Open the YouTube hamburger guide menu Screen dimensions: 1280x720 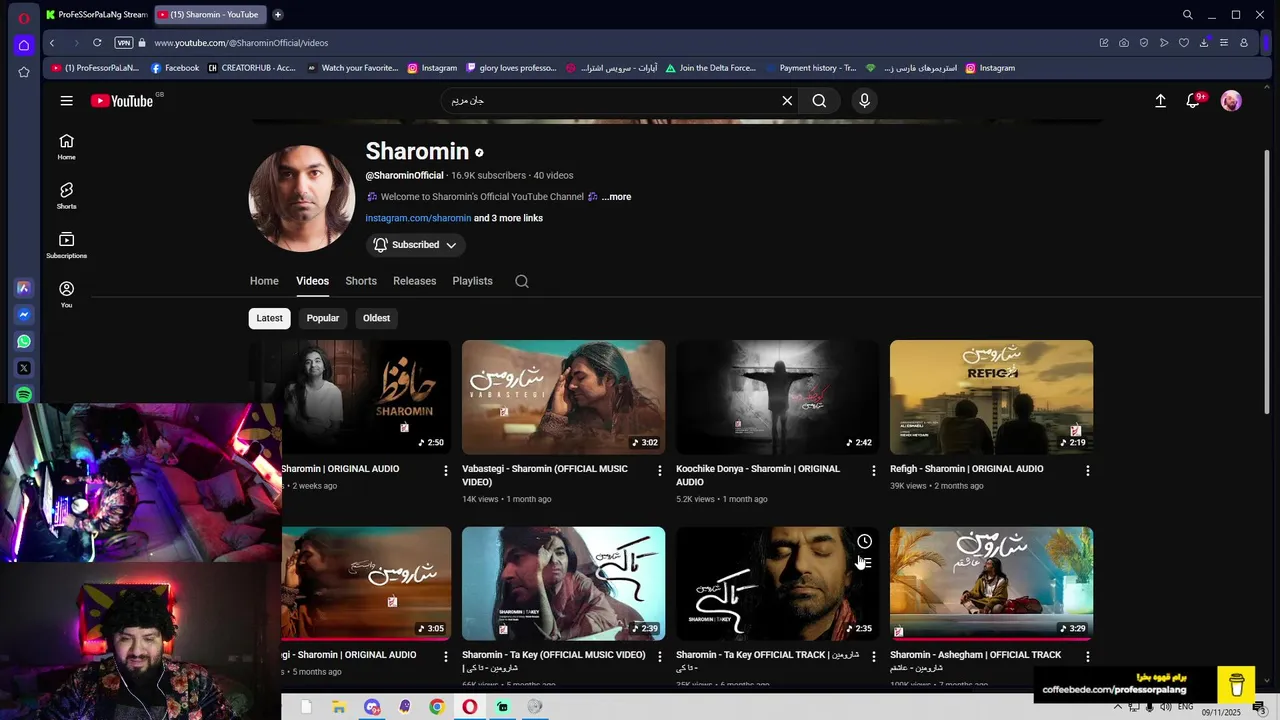(66, 101)
